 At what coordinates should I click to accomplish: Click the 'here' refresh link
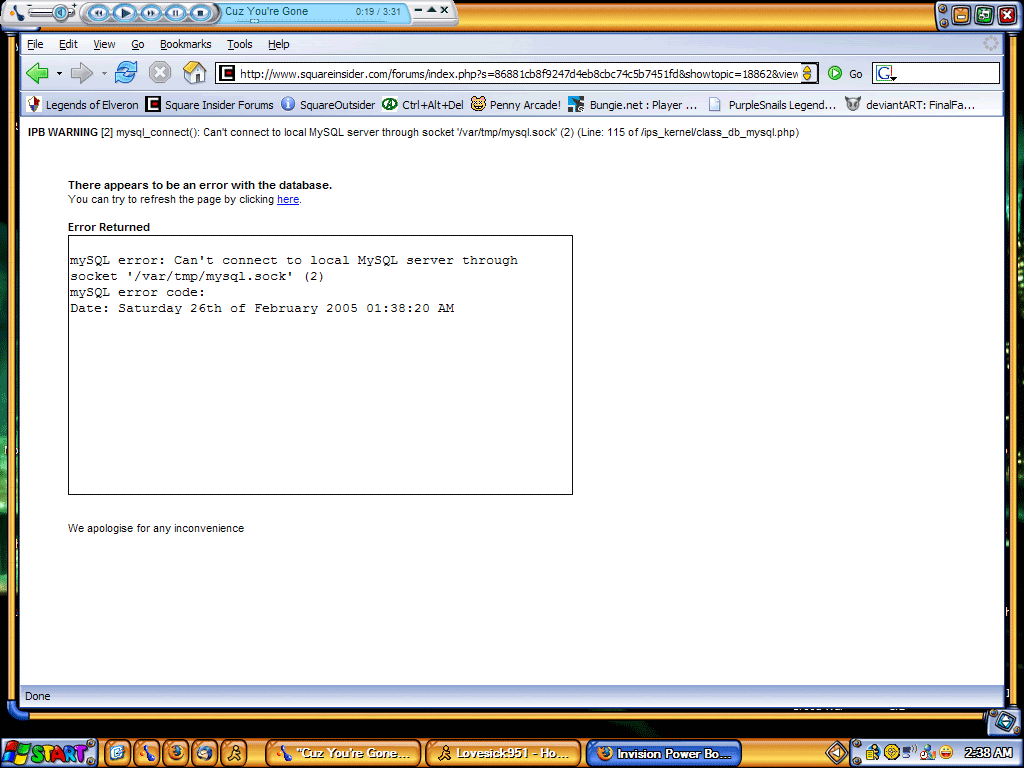(x=288, y=199)
